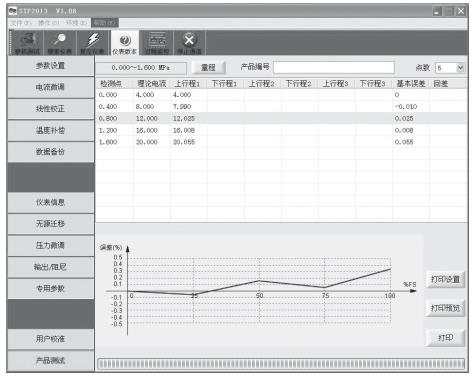
Task: Open the 文件 menu
Action: pos(21,23)
